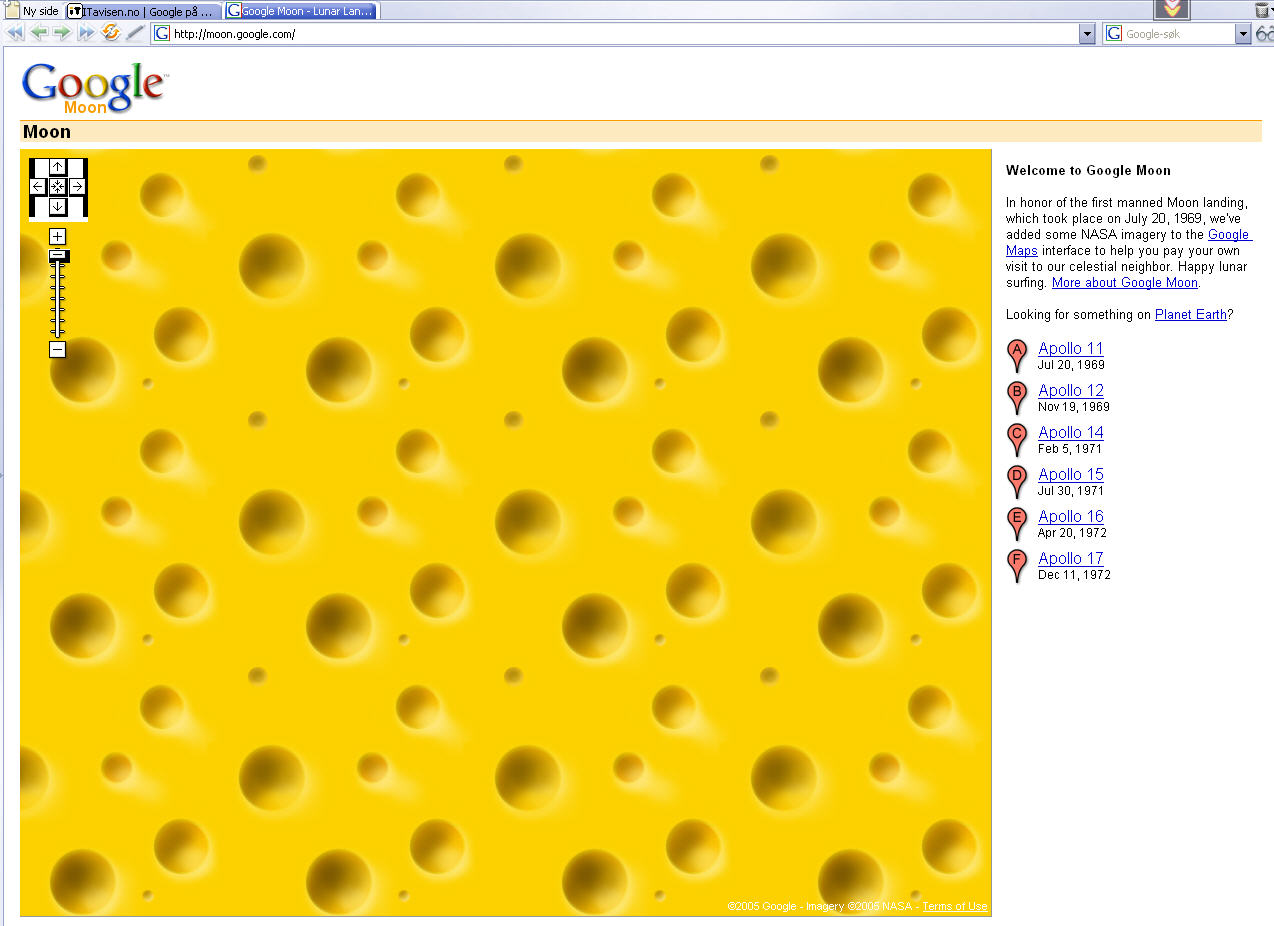Image resolution: width=1274 pixels, height=926 pixels.
Task: Follow the Google Maps link
Action: point(1229,235)
